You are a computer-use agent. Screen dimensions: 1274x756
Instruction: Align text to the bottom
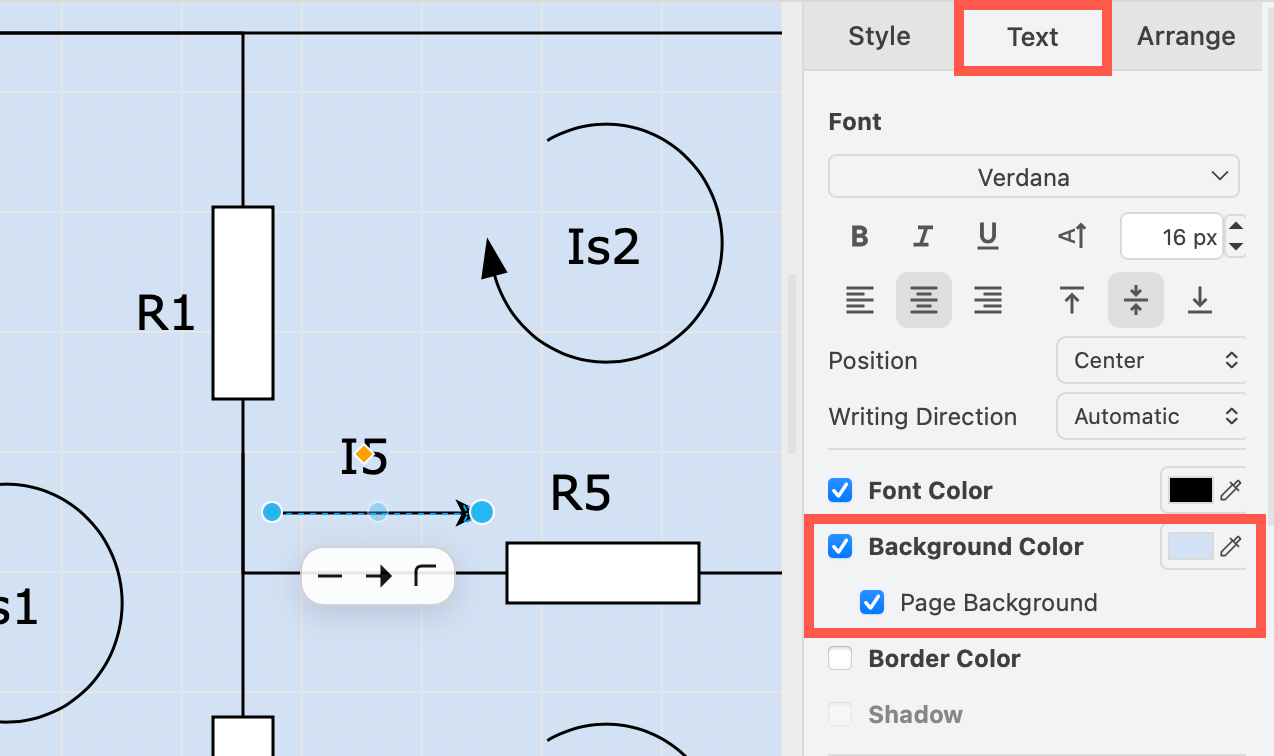(1200, 300)
